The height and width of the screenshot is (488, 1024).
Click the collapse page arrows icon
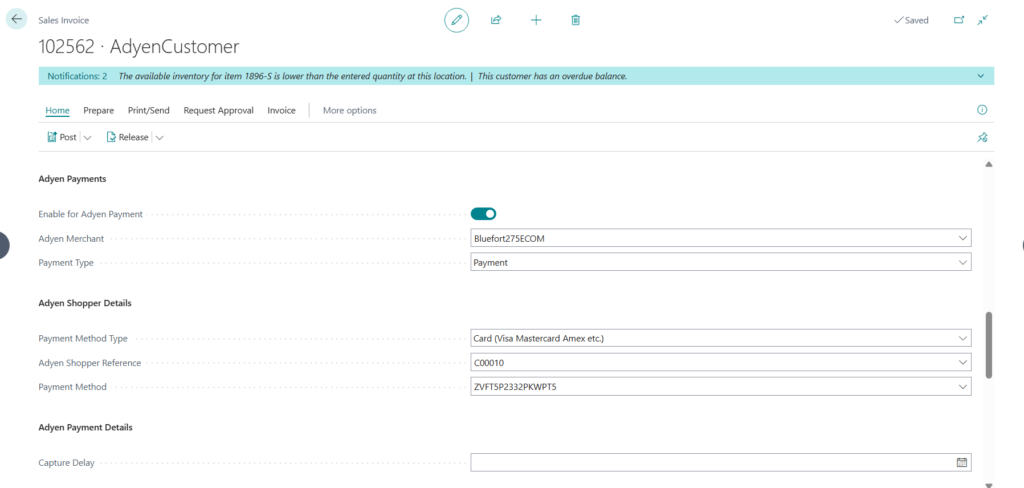[983, 20]
